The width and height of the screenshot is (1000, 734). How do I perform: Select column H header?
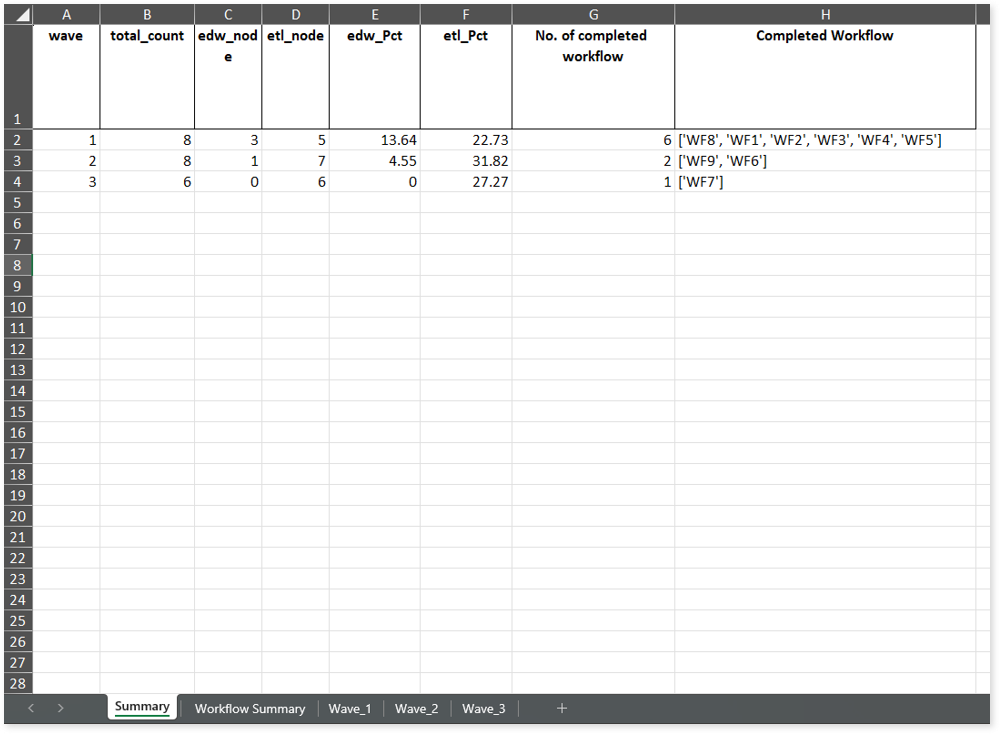825,15
